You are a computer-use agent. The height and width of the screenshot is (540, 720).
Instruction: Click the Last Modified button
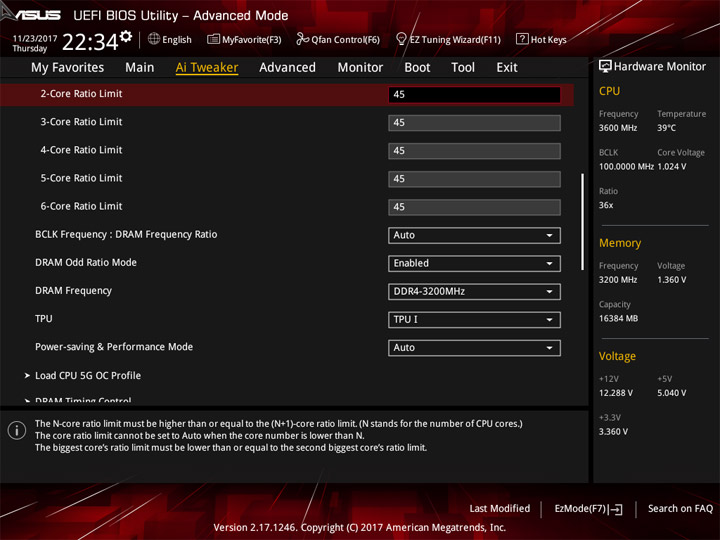500,508
